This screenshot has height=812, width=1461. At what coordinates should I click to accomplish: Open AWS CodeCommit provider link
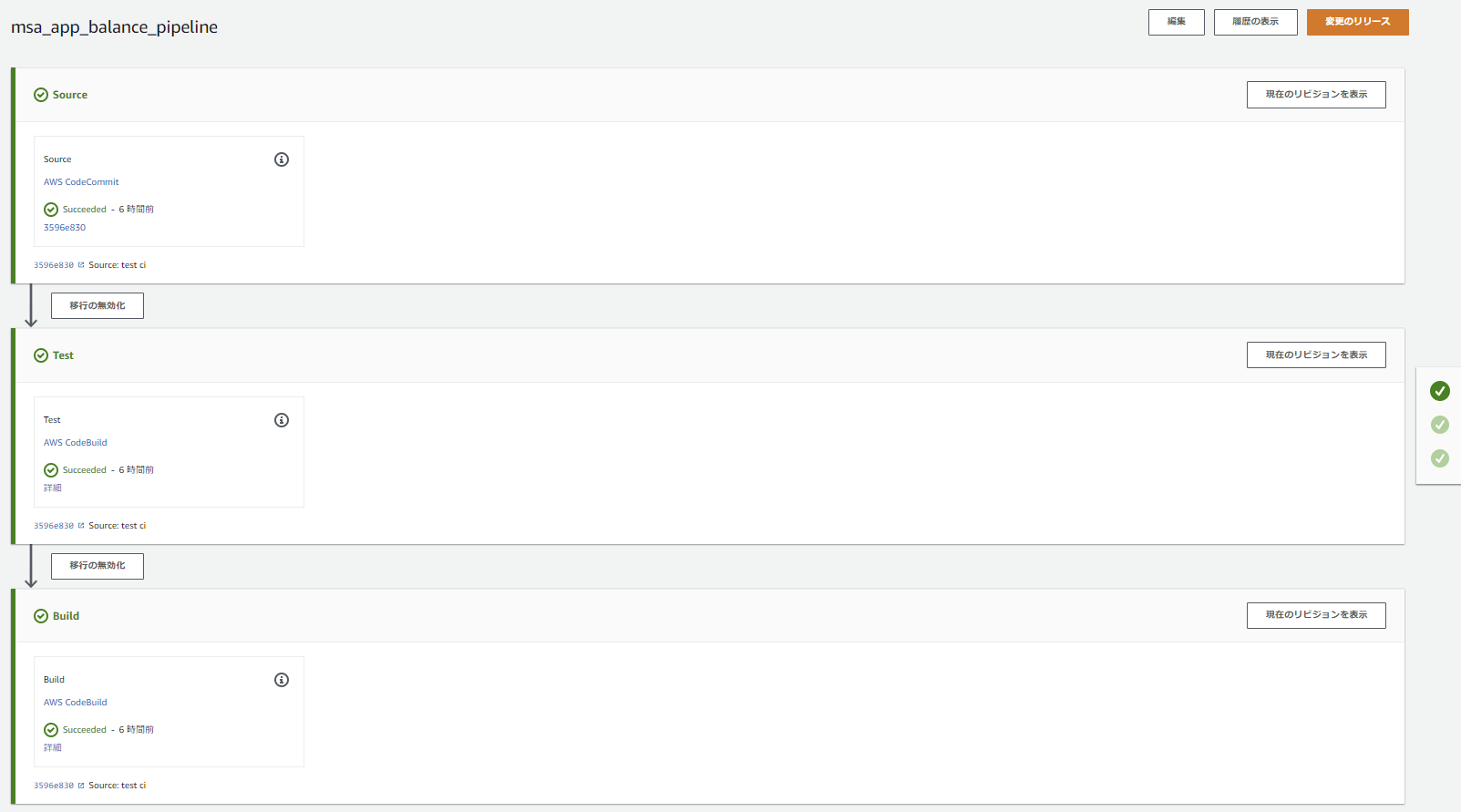[81, 182]
